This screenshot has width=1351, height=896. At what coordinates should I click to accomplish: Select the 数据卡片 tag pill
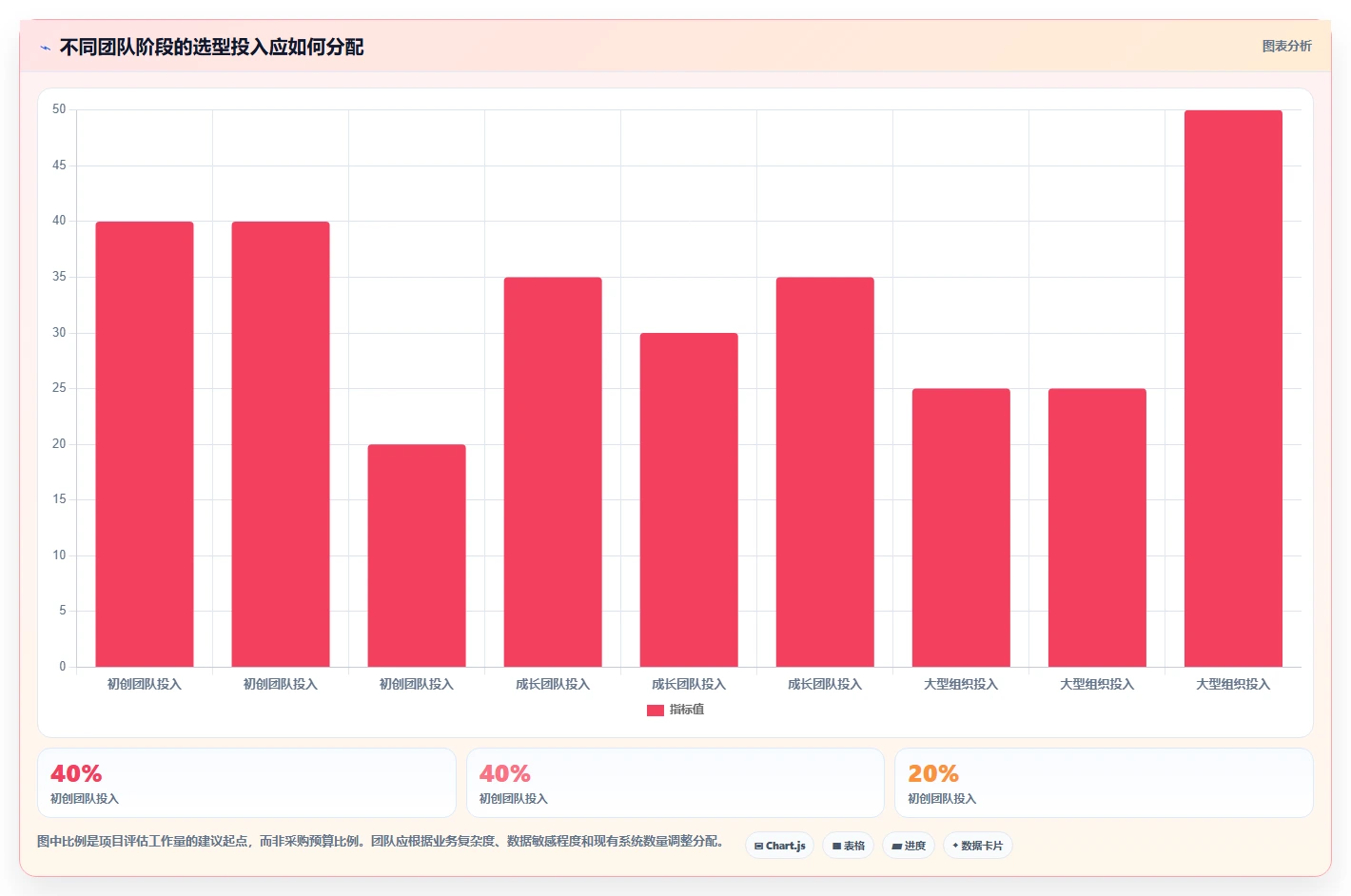[977, 846]
